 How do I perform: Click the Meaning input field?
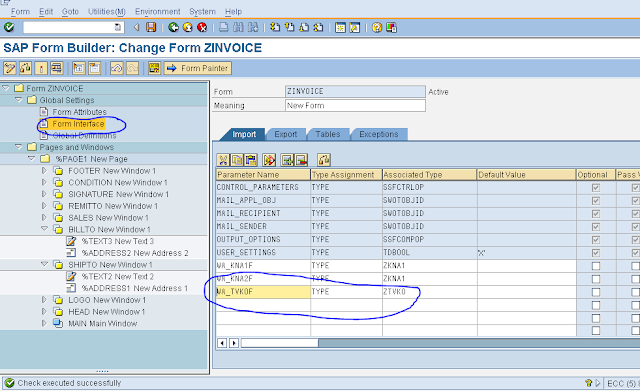[355, 105]
